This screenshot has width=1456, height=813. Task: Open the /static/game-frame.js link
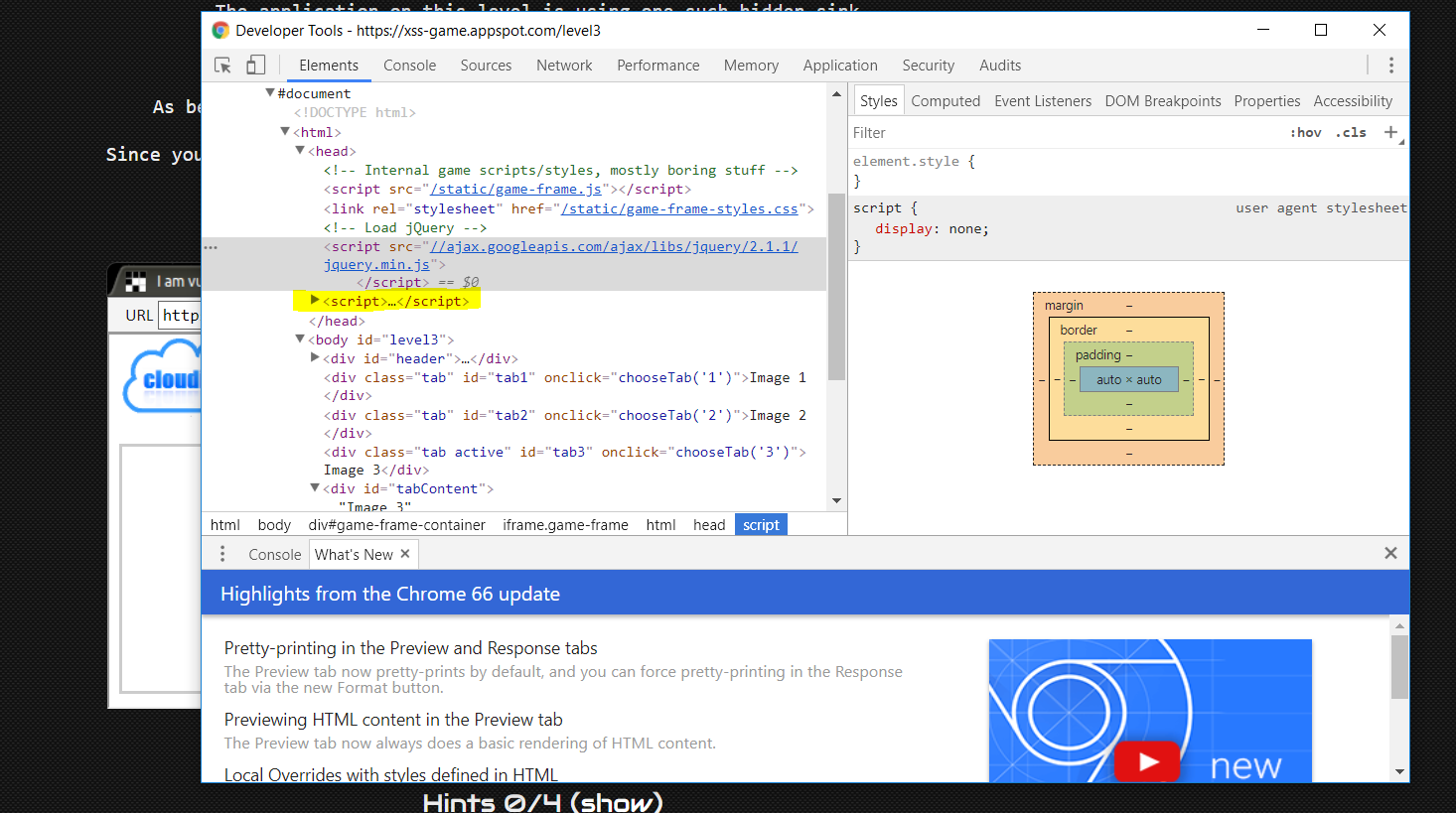515,189
